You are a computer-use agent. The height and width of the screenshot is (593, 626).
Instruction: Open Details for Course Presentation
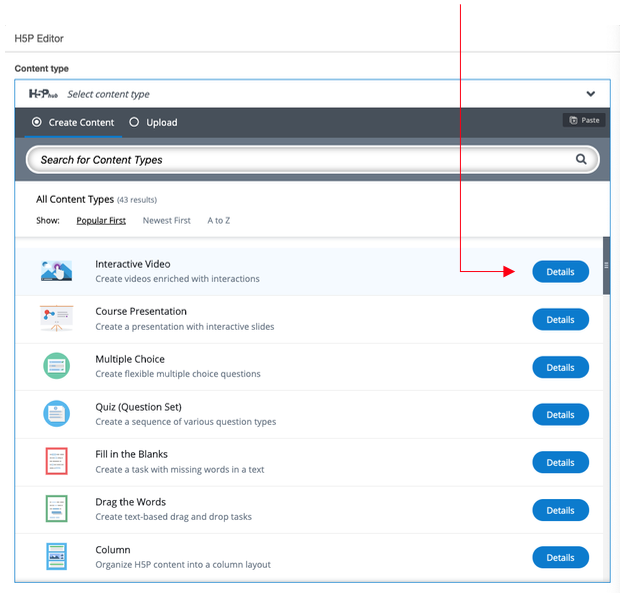coord(561,319)
